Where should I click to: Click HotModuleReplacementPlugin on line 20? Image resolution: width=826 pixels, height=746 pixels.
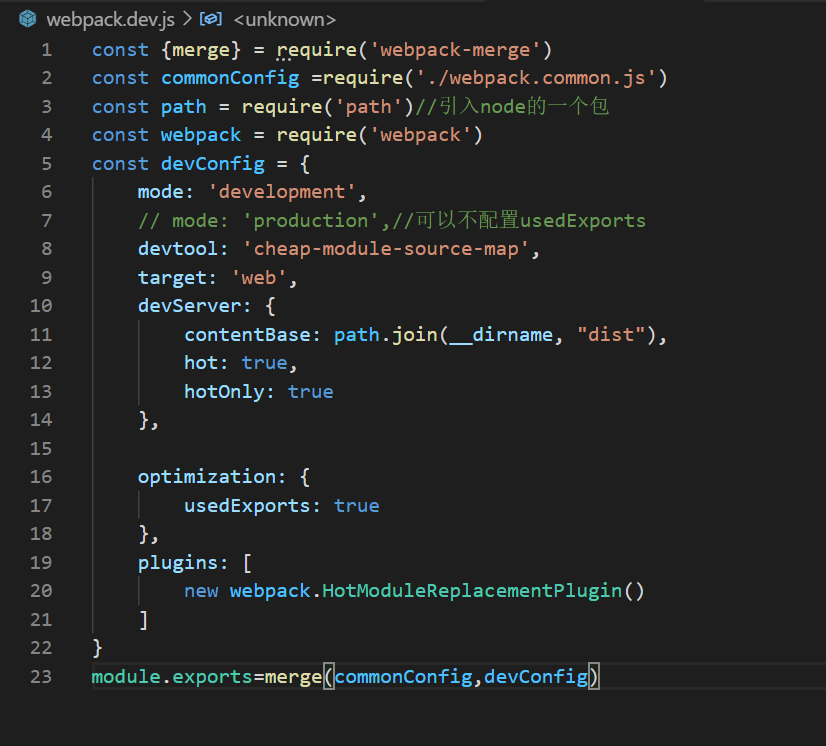[472, 591]
